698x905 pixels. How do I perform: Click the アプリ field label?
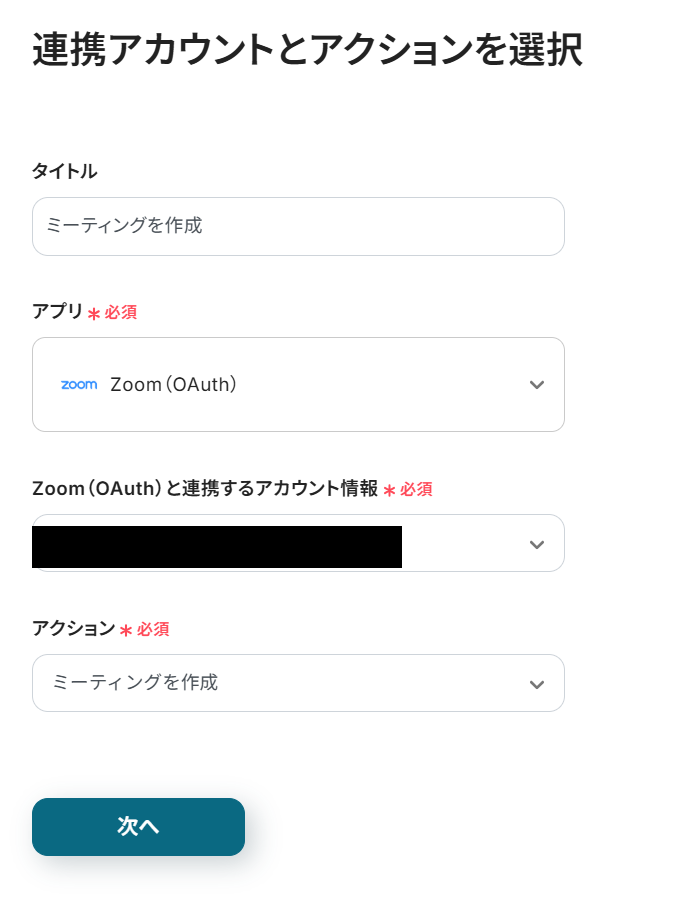pos(58,311)
